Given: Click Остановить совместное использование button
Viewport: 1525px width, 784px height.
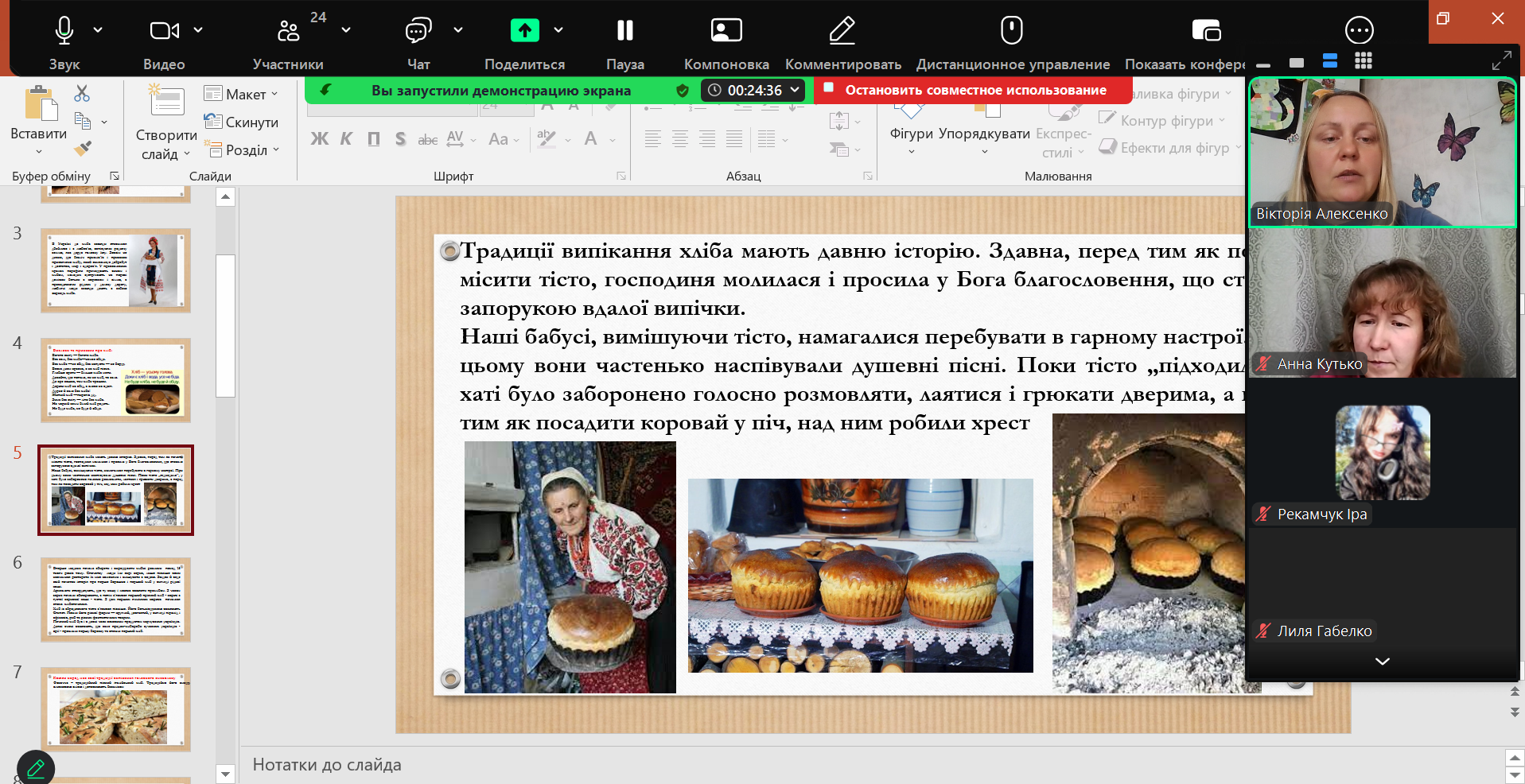Looking at the screenshot, I should click(974, 91).
